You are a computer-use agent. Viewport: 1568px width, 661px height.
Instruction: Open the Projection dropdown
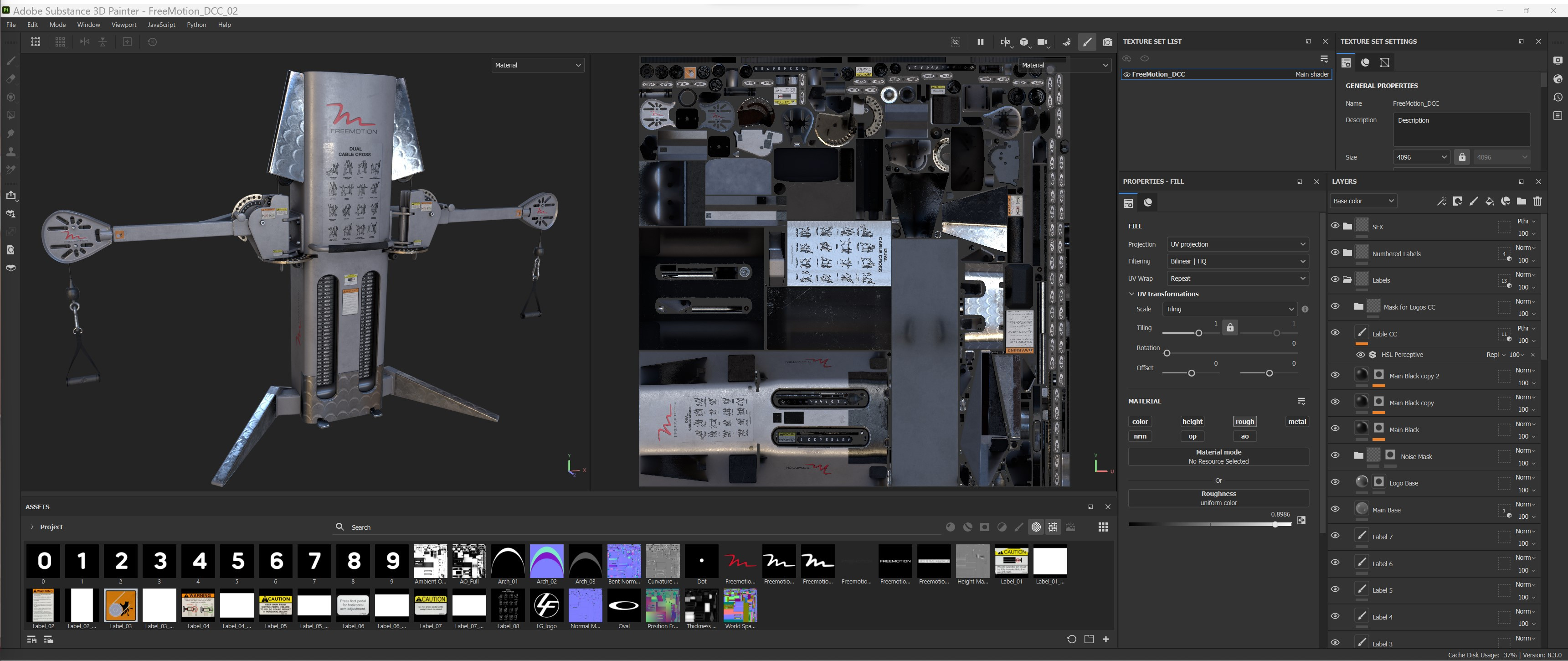pos(1237,244)
